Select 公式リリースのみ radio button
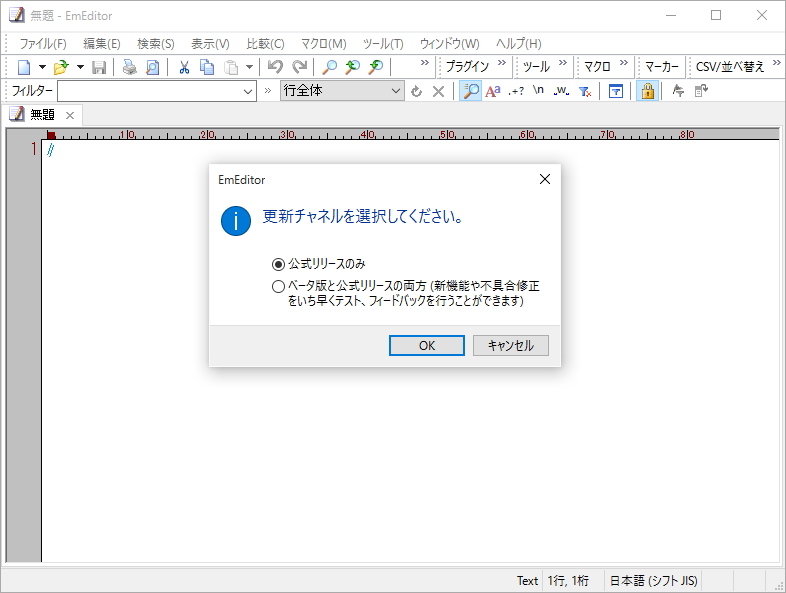The image size is (786, 593). coord(278,264)
